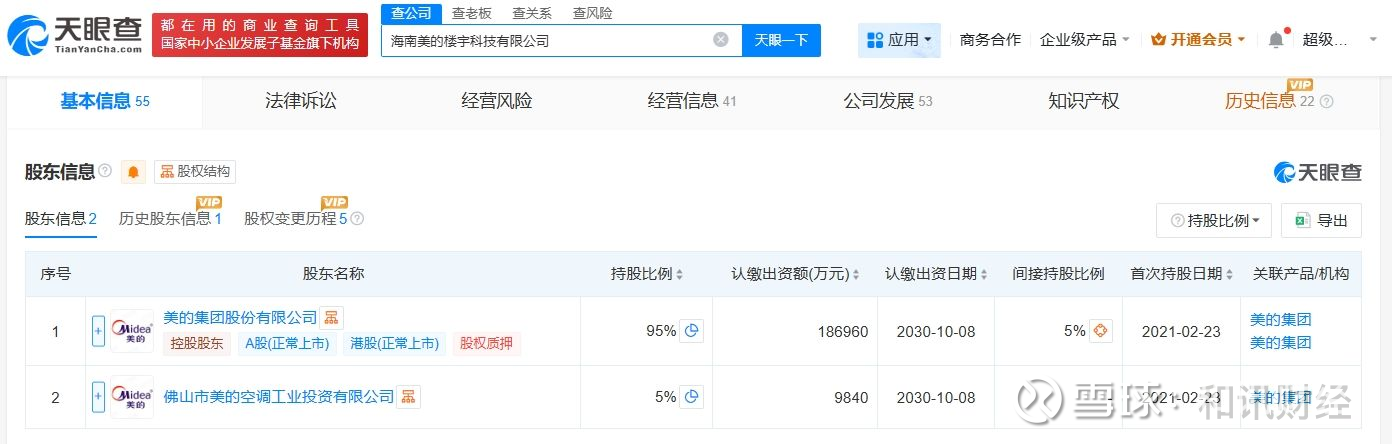Expand row 1 shareholder with plus button
Image resolution: width=1392 pixels, height=444 pixels.
(x=98, y=331)
